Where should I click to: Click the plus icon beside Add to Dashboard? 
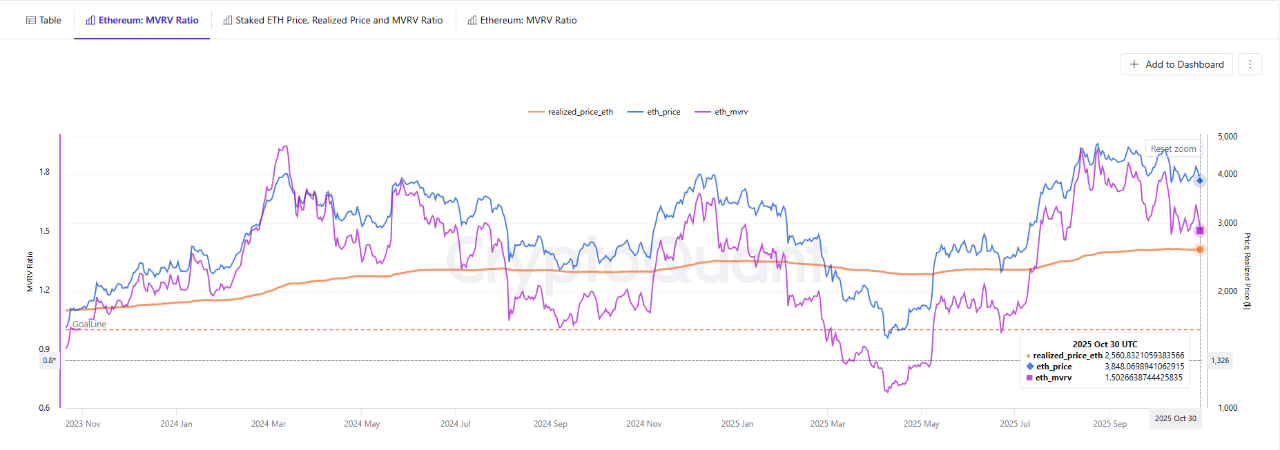(1134, 64)
